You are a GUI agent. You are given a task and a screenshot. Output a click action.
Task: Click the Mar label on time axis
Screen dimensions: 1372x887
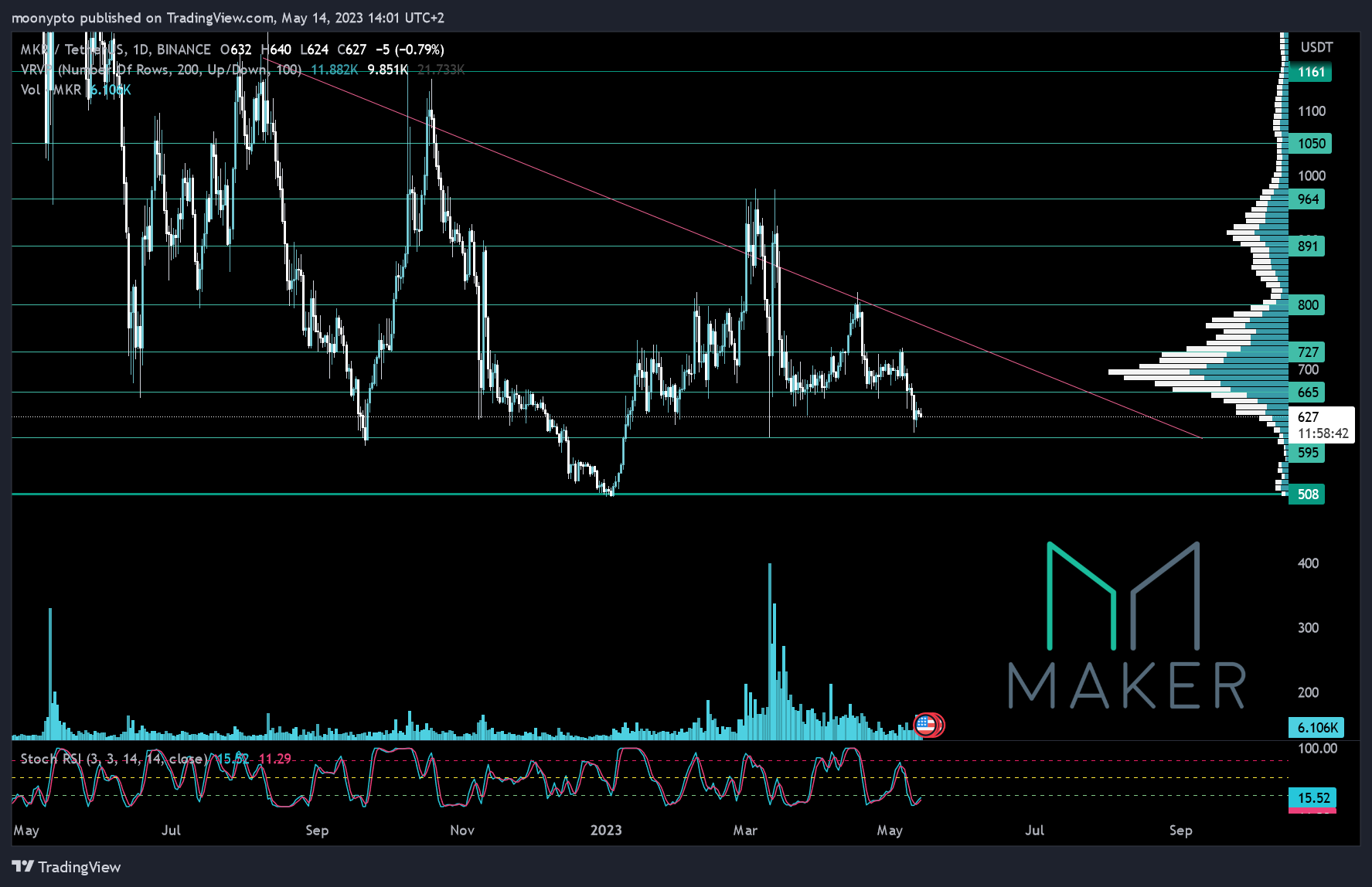[x=745, y=831]
